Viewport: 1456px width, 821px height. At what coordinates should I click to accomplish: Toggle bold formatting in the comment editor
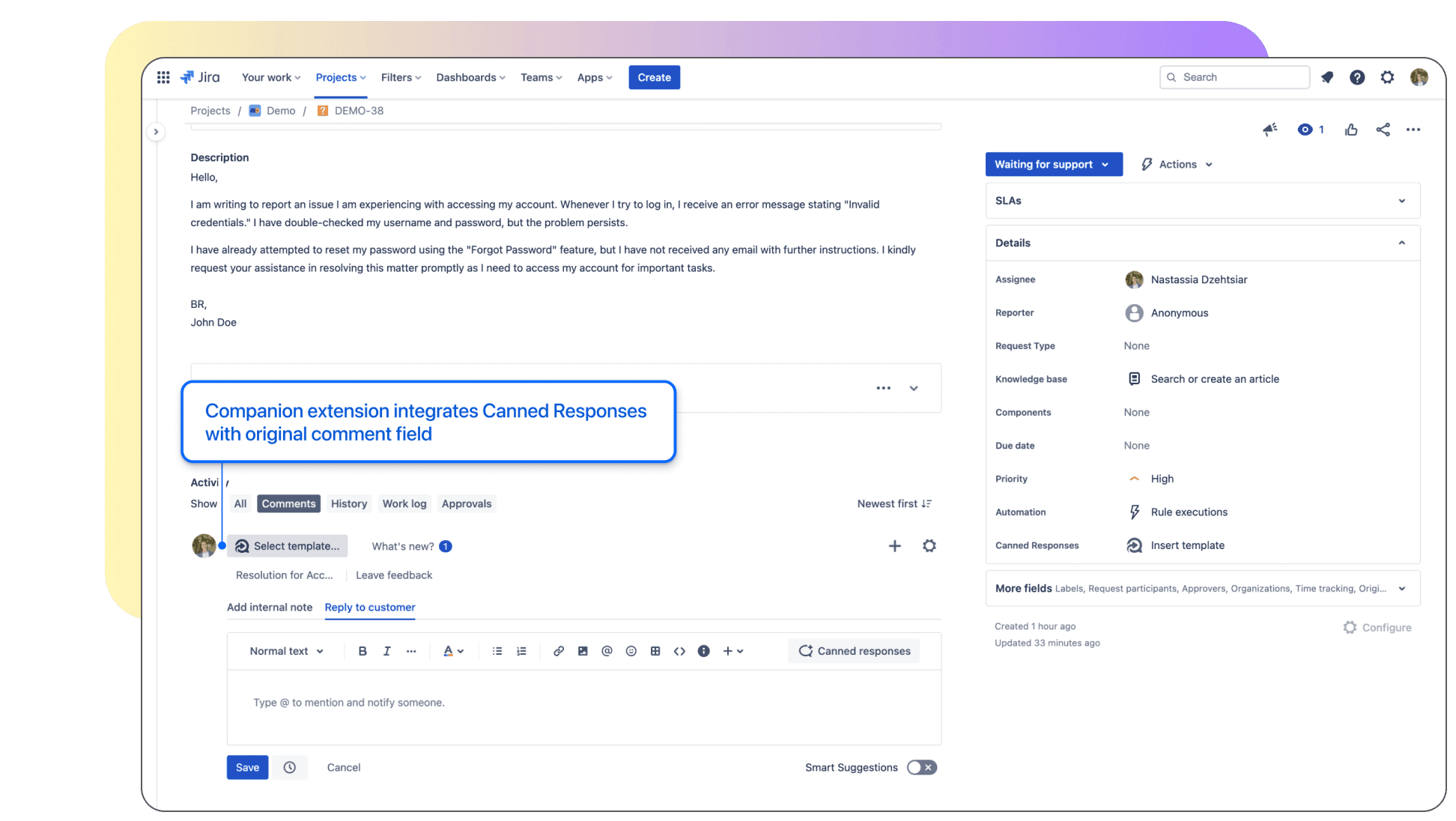coord(363,651)
